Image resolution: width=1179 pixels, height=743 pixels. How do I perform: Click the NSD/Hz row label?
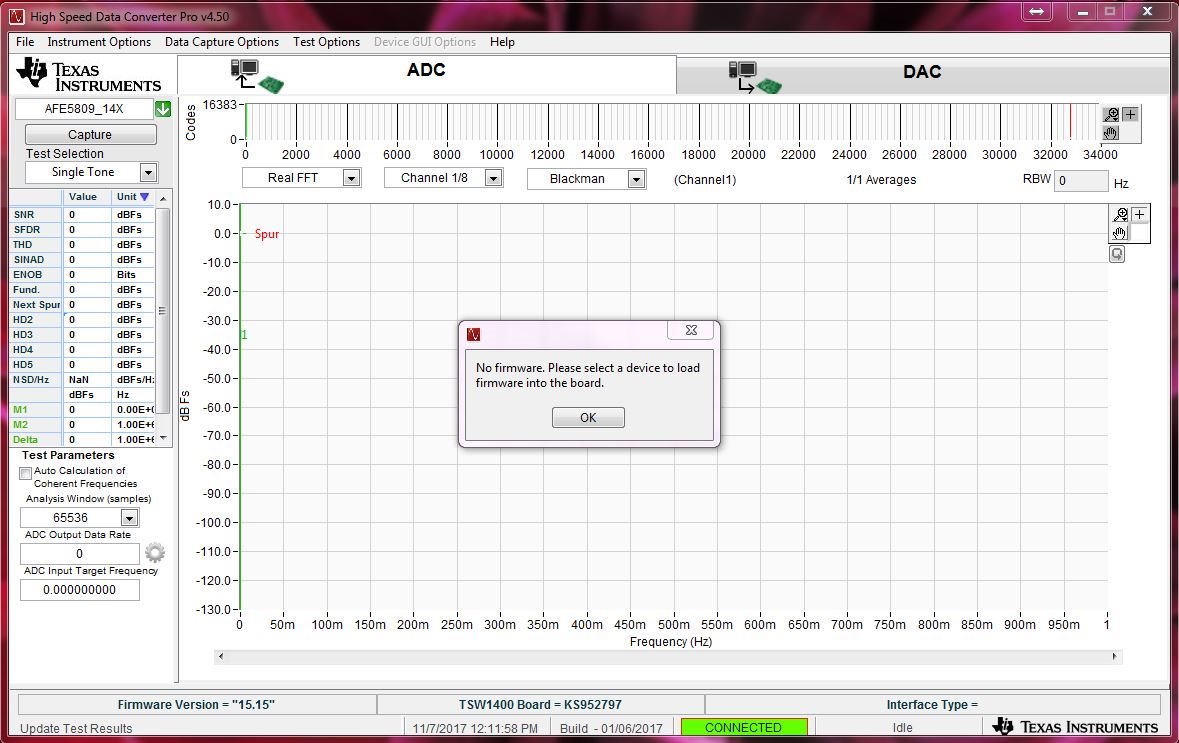(x=31, y=380)
